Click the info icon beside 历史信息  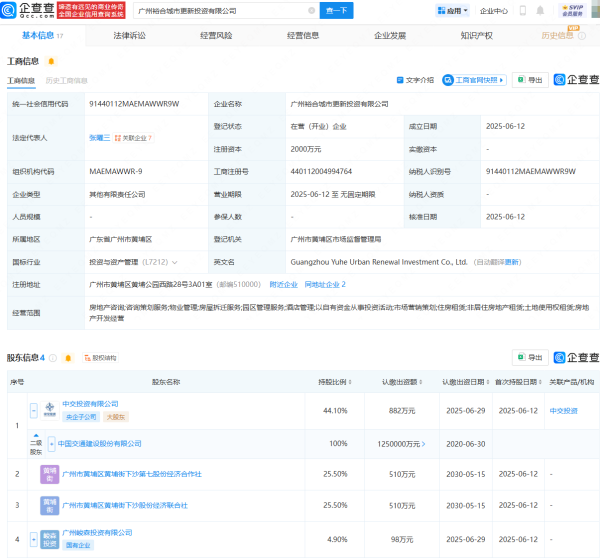582,36
